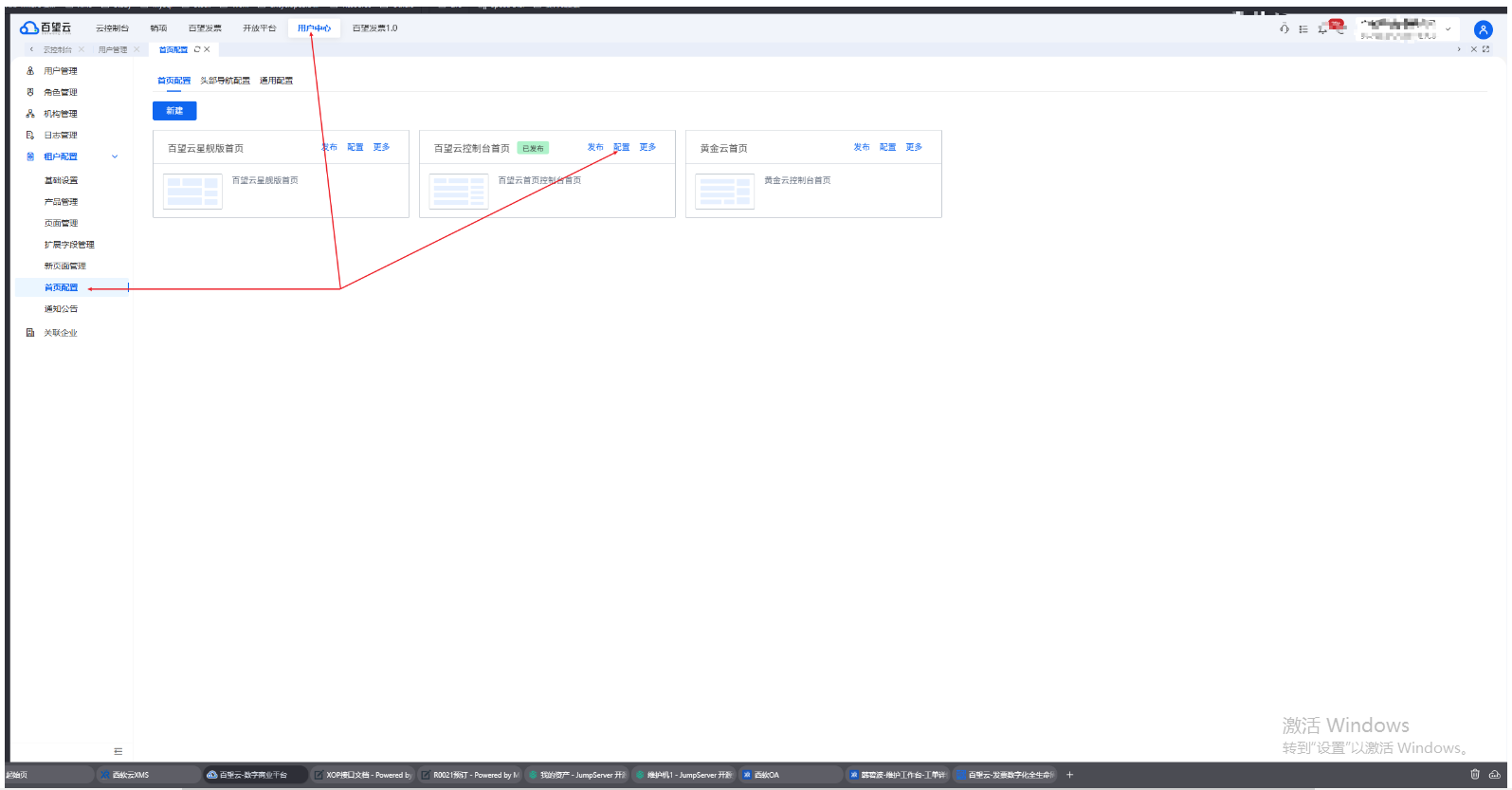Screen dimensions: 1512x790
Task: Click 更多 on 百望云控制台首页 card
Action: [x=647, y=147]
